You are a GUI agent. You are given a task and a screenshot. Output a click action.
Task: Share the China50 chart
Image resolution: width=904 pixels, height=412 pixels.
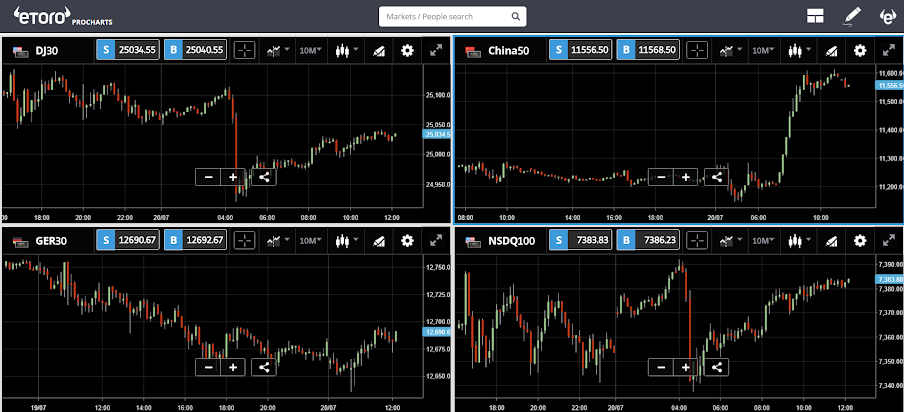[x=717, y=177]
